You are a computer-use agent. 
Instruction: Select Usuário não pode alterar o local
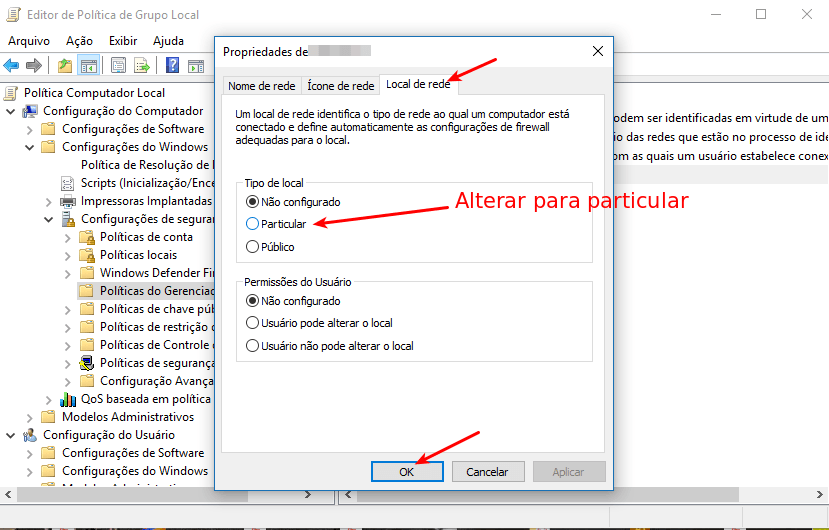pyautogui.click(x=252, y=346)
